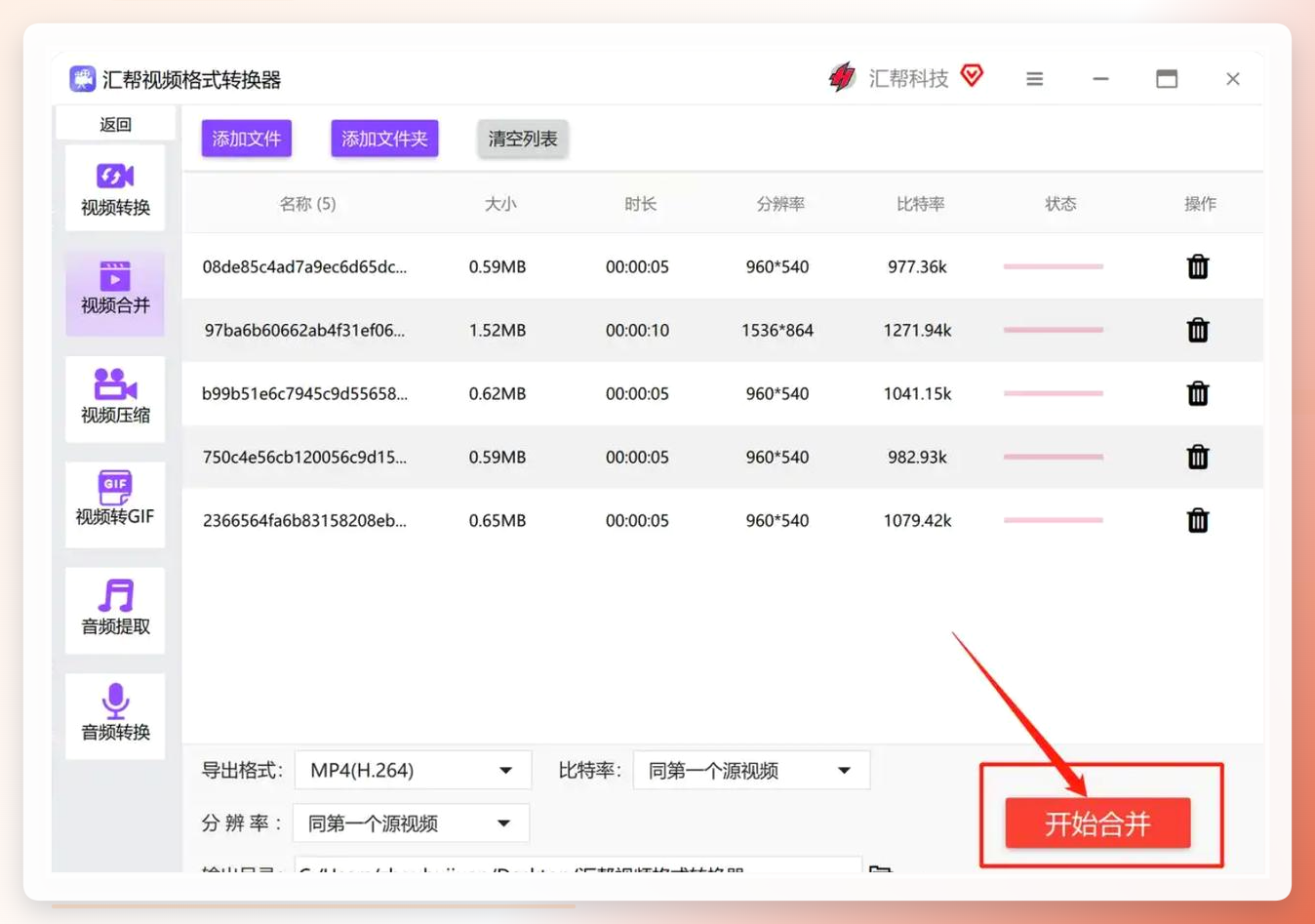Delete the 750c4e56cb120056c9d15 row using trash icon

pos(1198,457)
